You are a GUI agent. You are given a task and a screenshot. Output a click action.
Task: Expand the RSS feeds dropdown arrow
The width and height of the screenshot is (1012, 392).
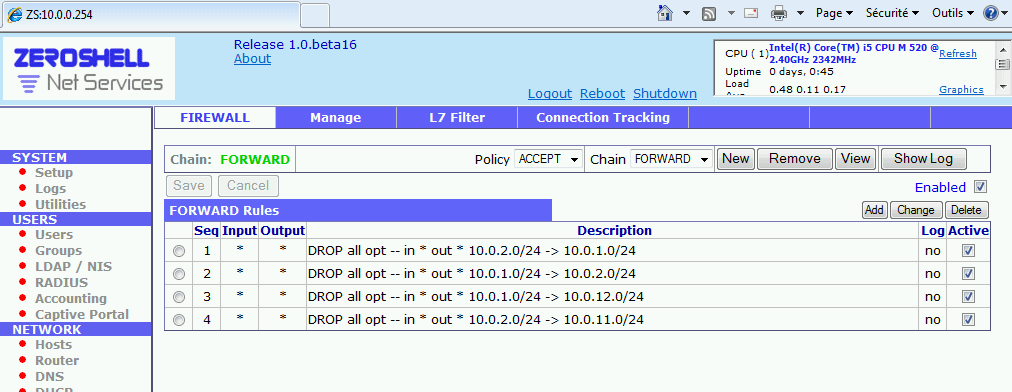point(731,13)
